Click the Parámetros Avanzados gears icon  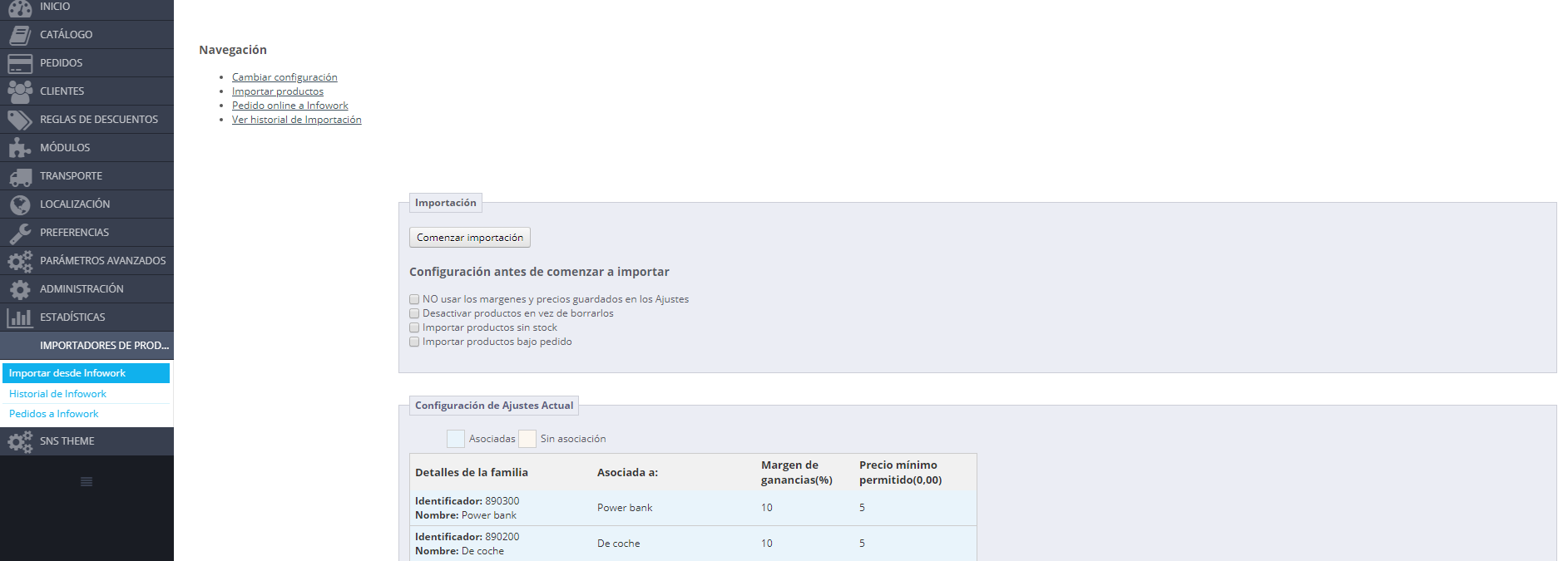pos(20,261)
